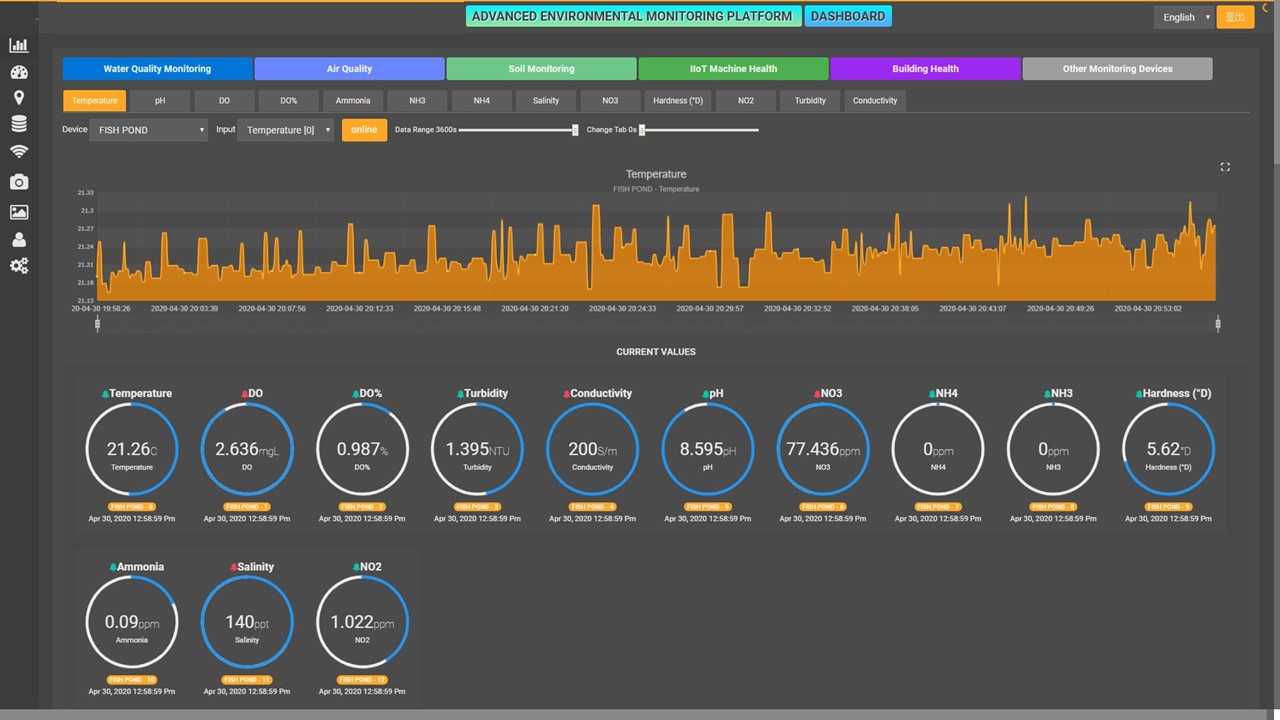Click the NO3 current value gauge
This screenshot has height=720, width=1280.
click(x=822, y=449)
